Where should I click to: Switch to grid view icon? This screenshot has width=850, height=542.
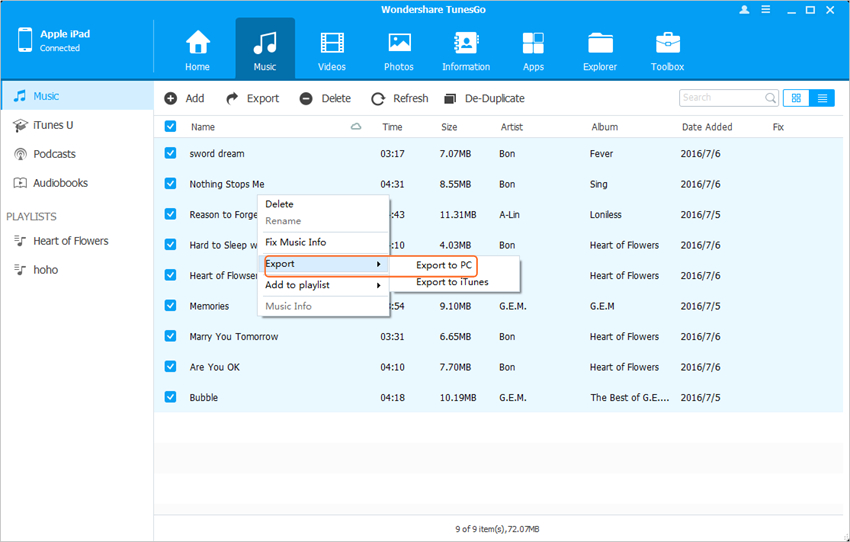[x=797, y=98]
